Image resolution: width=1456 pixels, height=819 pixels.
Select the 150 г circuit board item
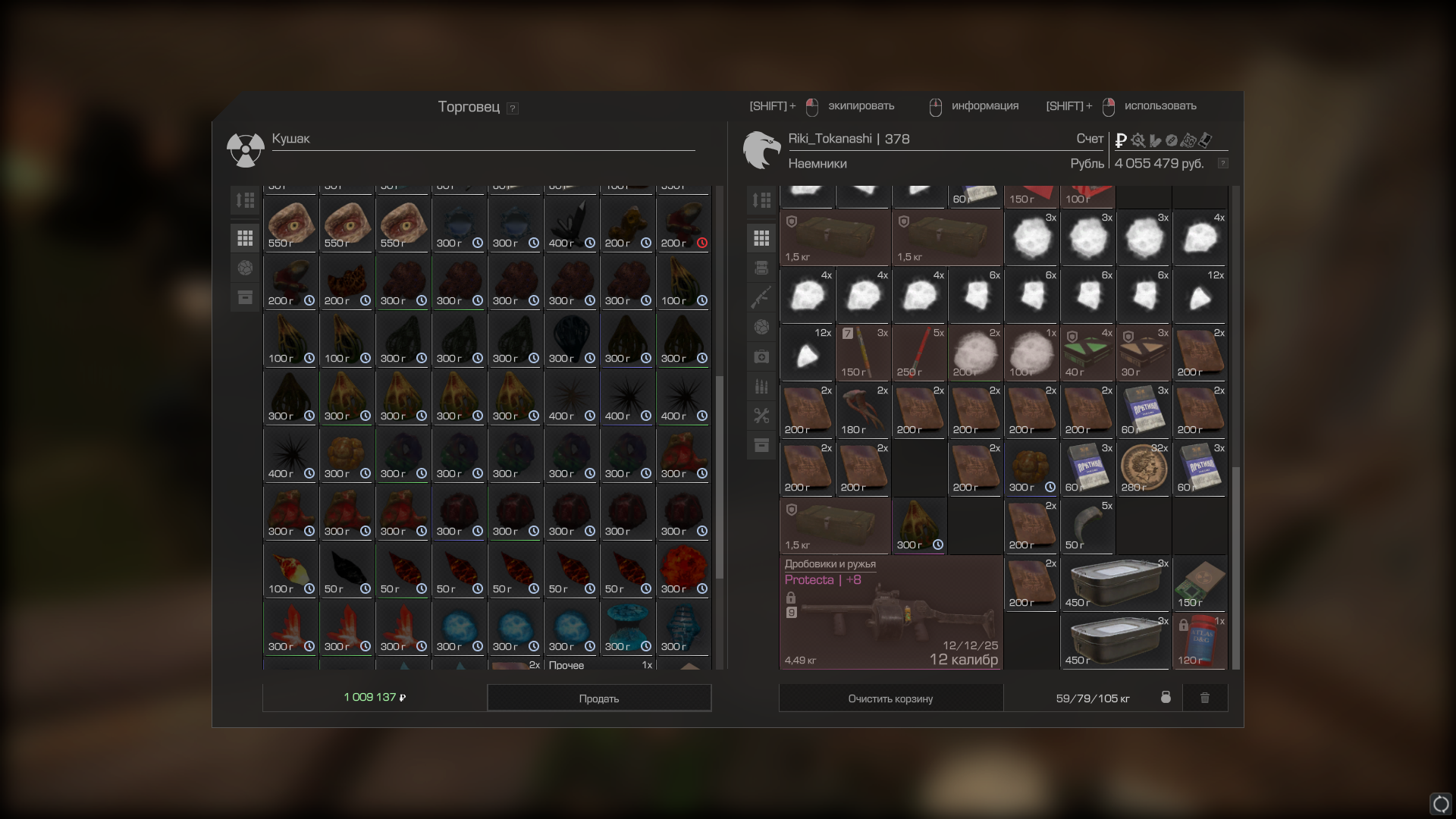click(x=1200, y=584)
